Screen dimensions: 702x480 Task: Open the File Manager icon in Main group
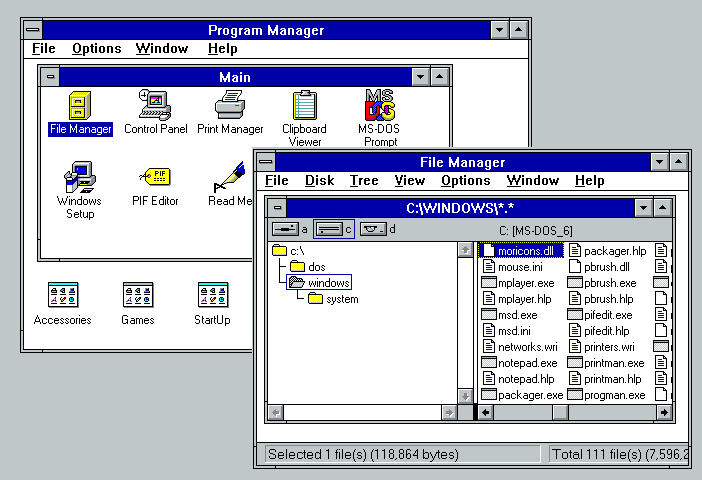coord(80,105)
